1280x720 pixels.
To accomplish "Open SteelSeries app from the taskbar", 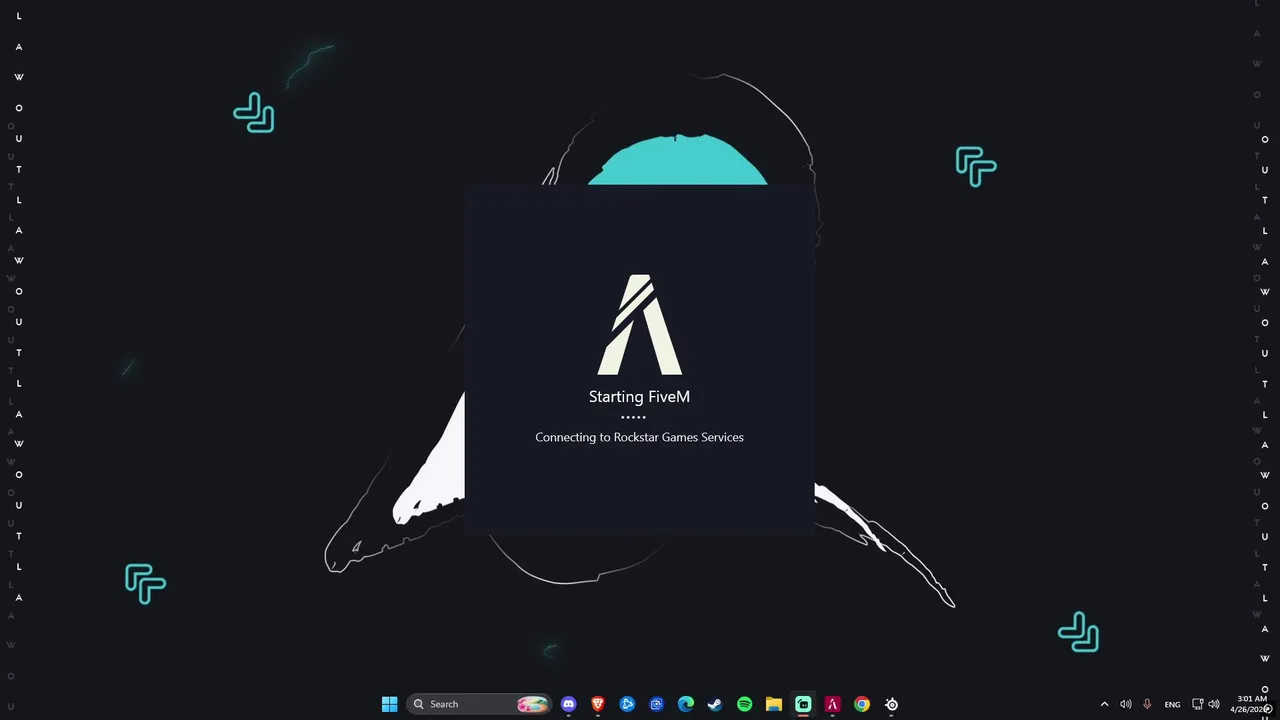I will pyautogui.click(x=891, y=704).
